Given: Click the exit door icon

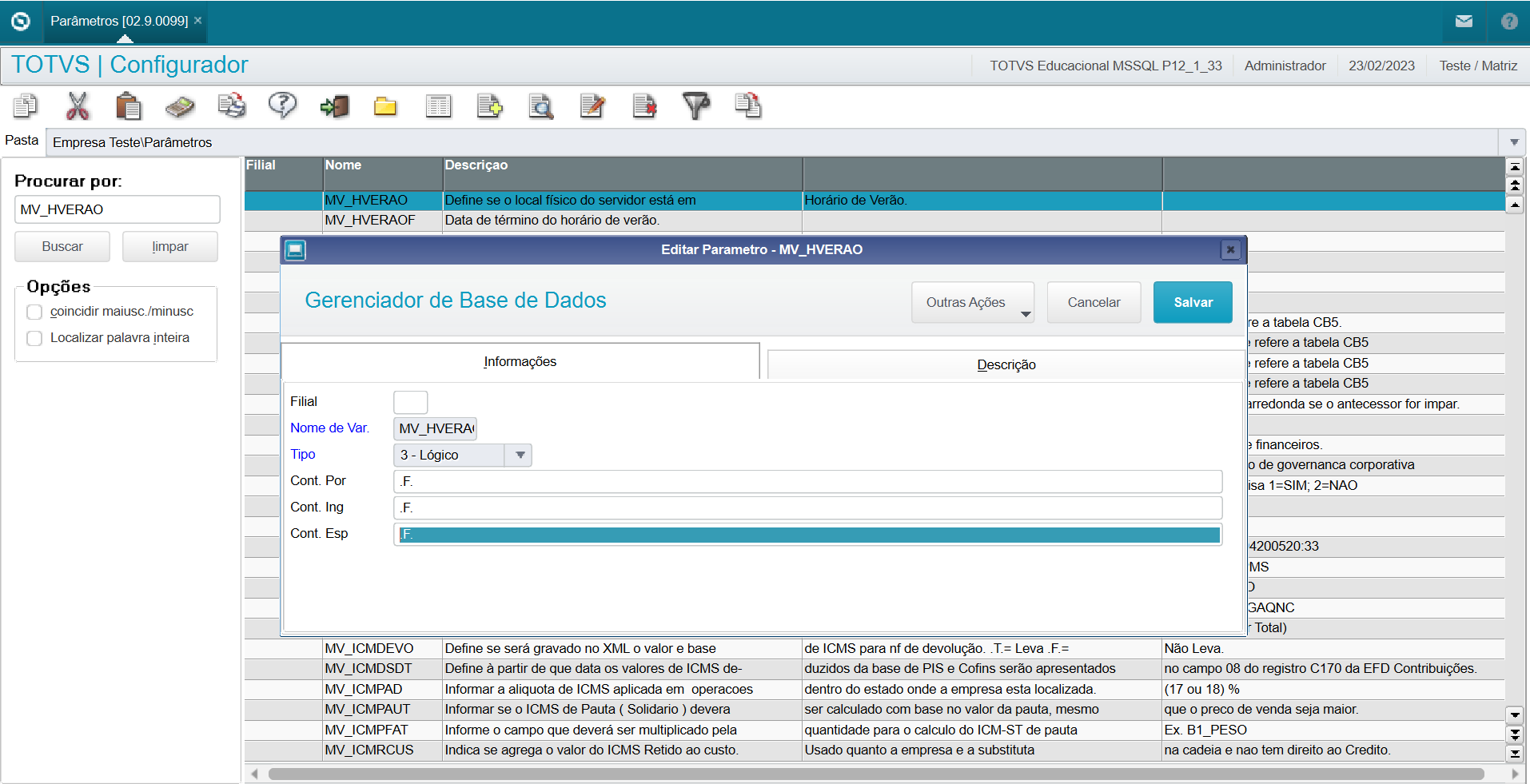Looking at the screenshot, I should (x=334, y=105).
